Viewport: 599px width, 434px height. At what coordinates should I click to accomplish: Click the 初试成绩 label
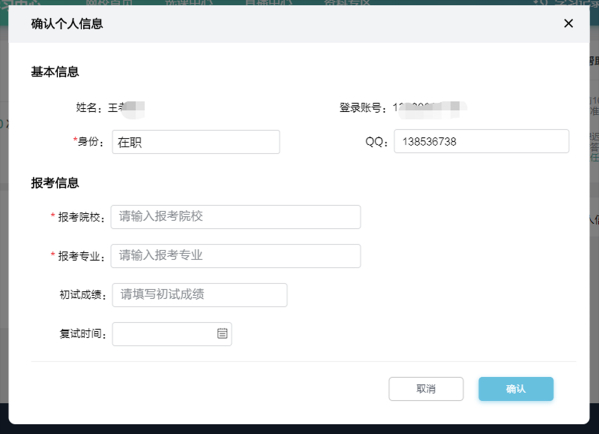(83, 295)
